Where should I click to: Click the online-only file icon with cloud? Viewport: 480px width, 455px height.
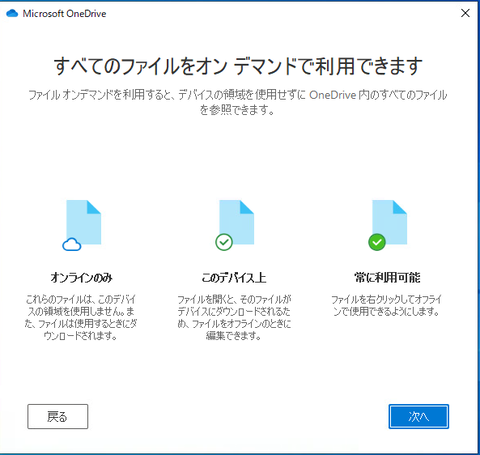pyautogui.click(x=82, y=225)
